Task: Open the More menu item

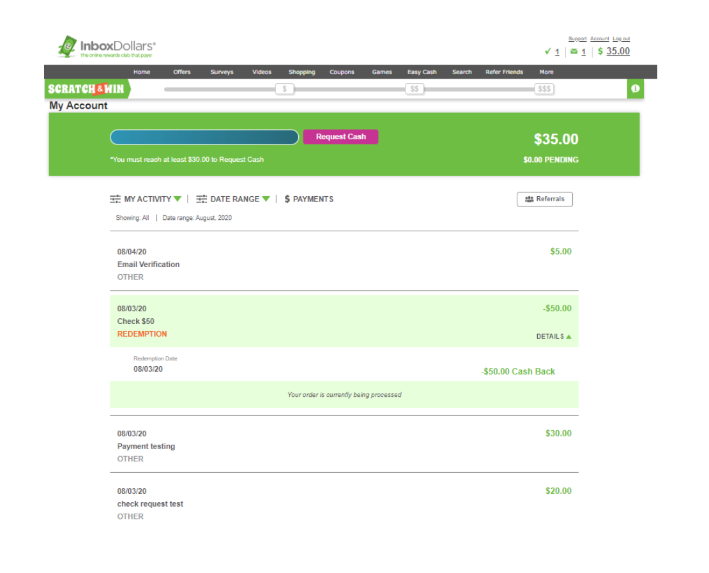Action: point(546,72)
